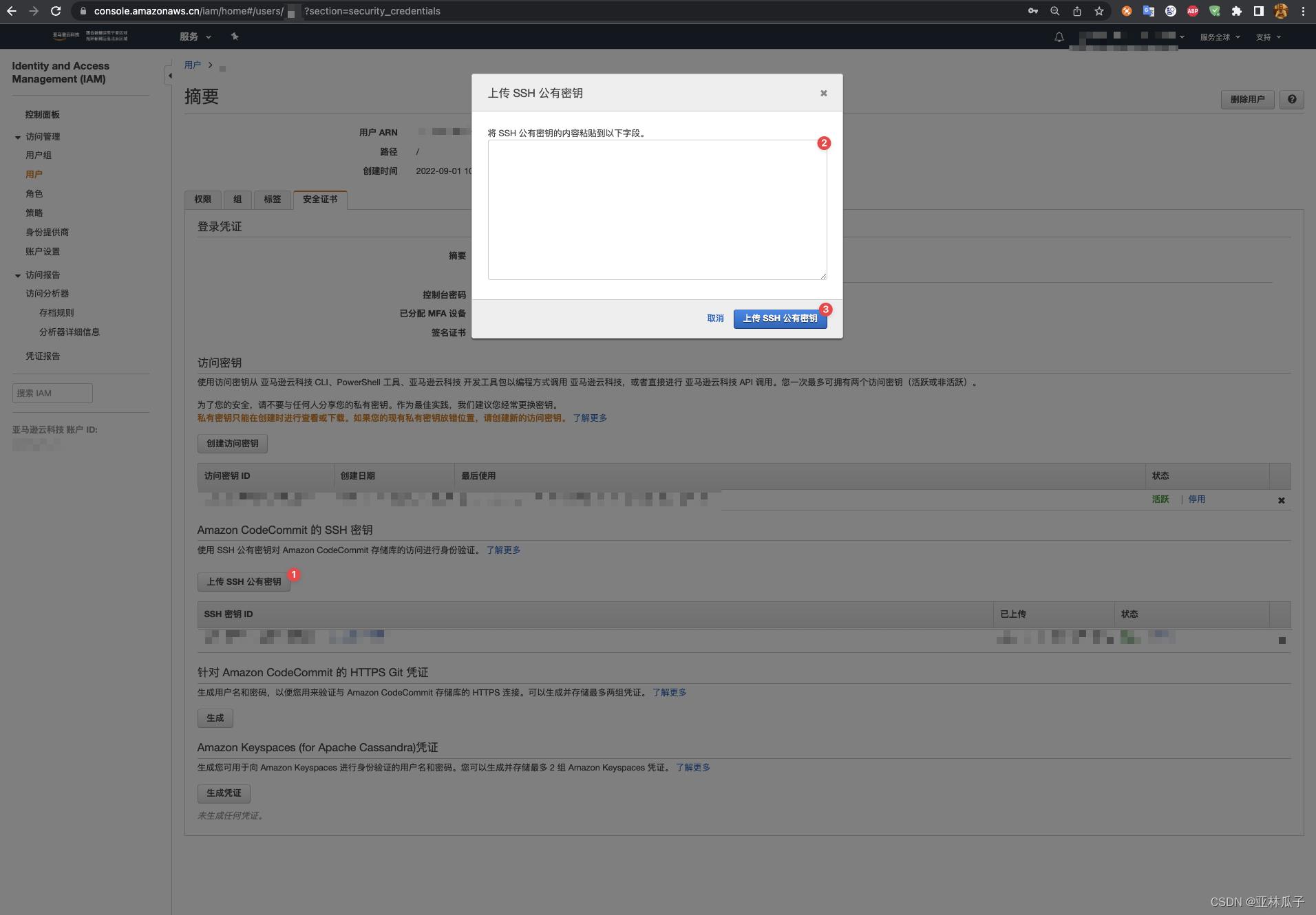Collapse the 访问管理 sidebar section
The height and width of the screenshot is (915, 1316).
click(x=18, y=137)
